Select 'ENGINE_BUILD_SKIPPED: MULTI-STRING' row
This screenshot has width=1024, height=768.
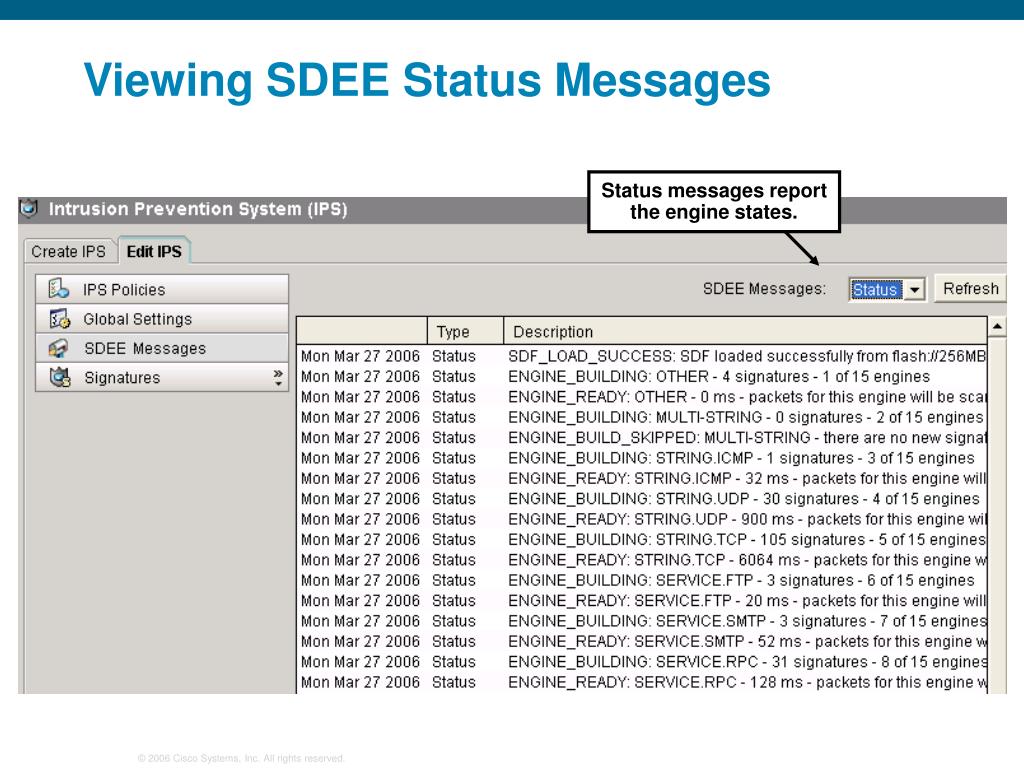coord(642,438)
